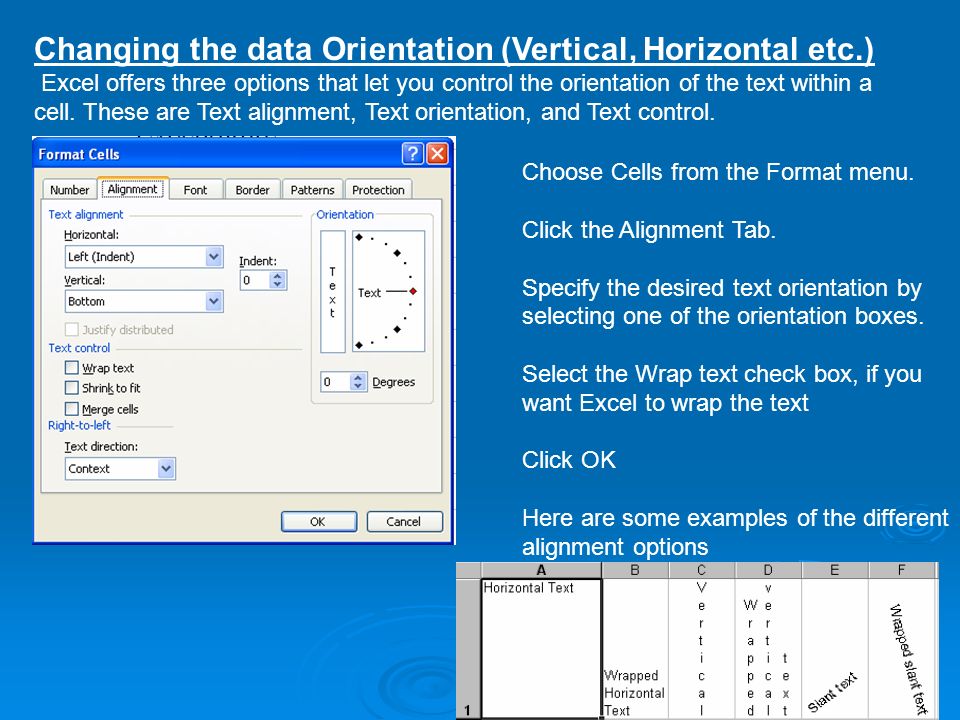960x720 pixels.
Task: Click the 'Text alignment' group label
Action: [86, 214]
